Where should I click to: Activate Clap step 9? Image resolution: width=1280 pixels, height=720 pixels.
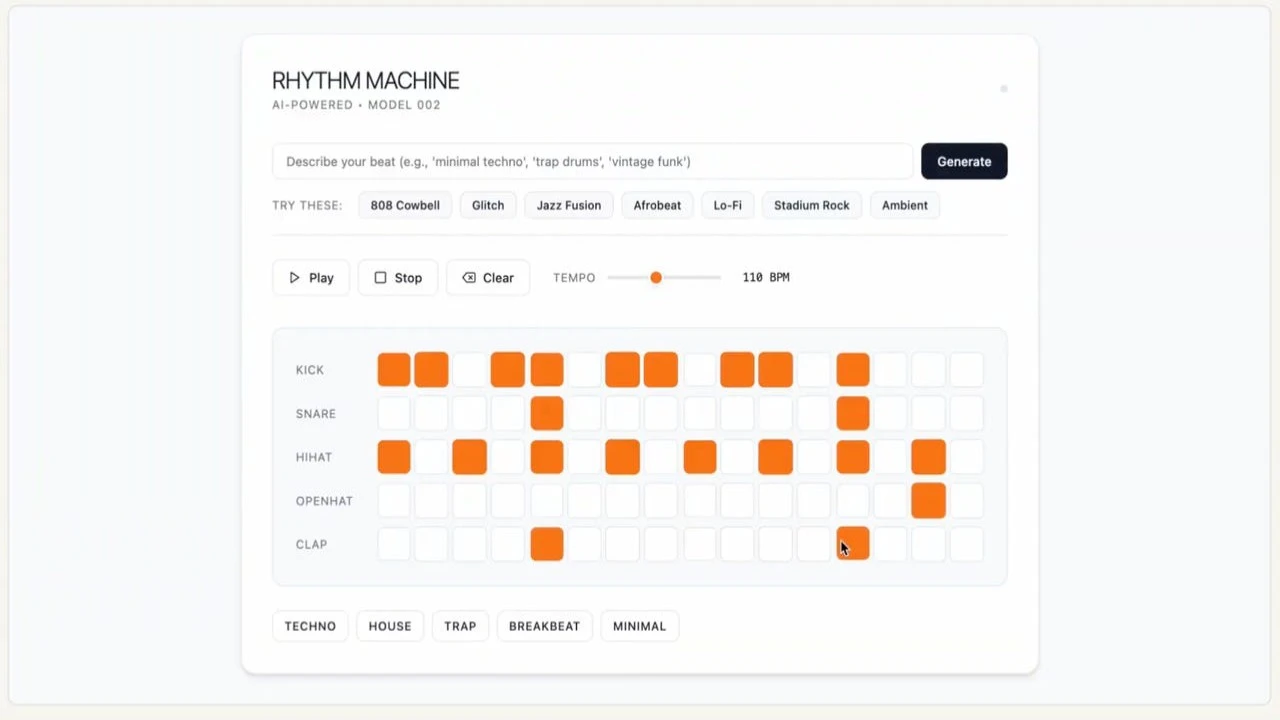coord(700,544)
